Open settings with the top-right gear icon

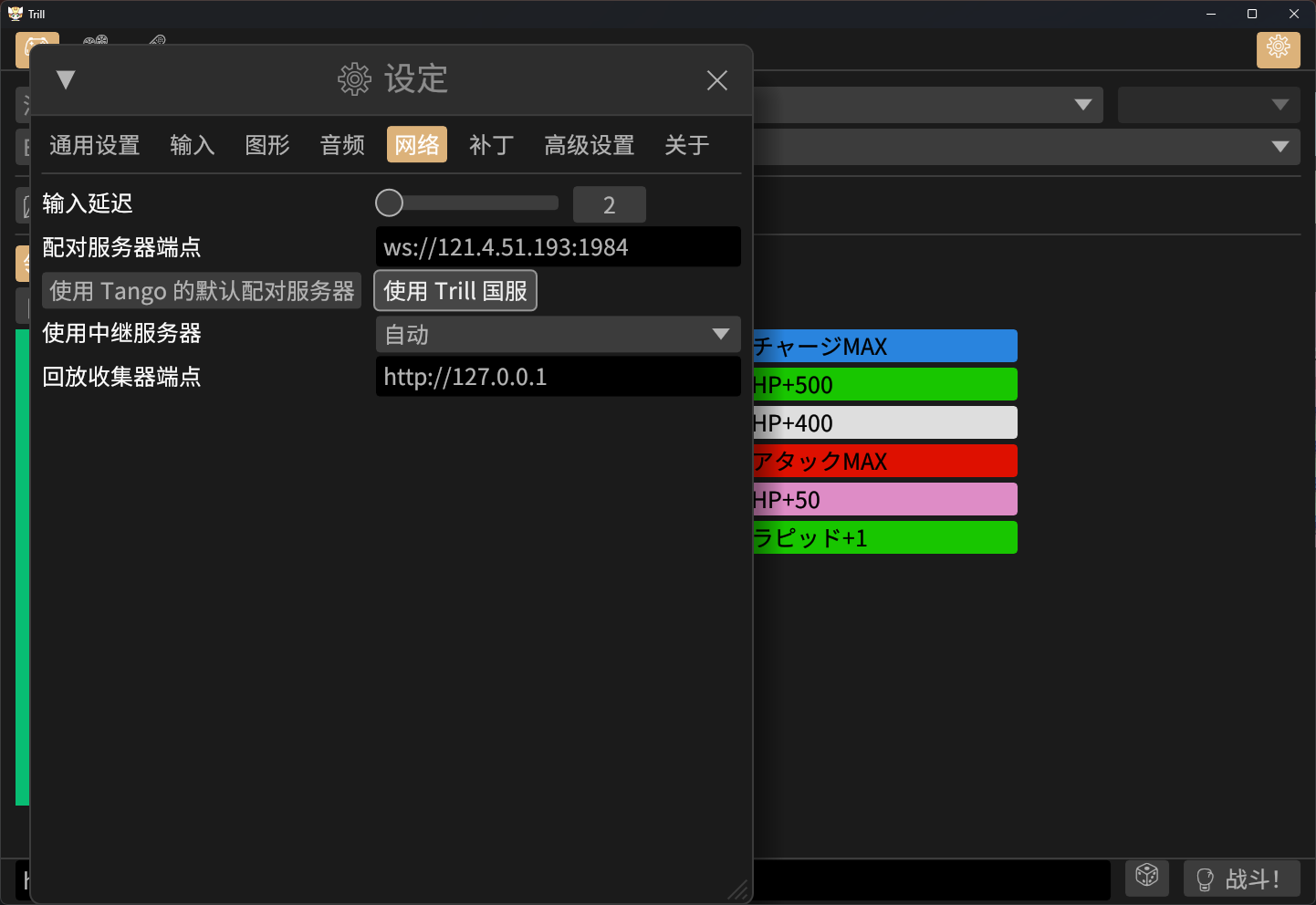tap(1278, 48)
